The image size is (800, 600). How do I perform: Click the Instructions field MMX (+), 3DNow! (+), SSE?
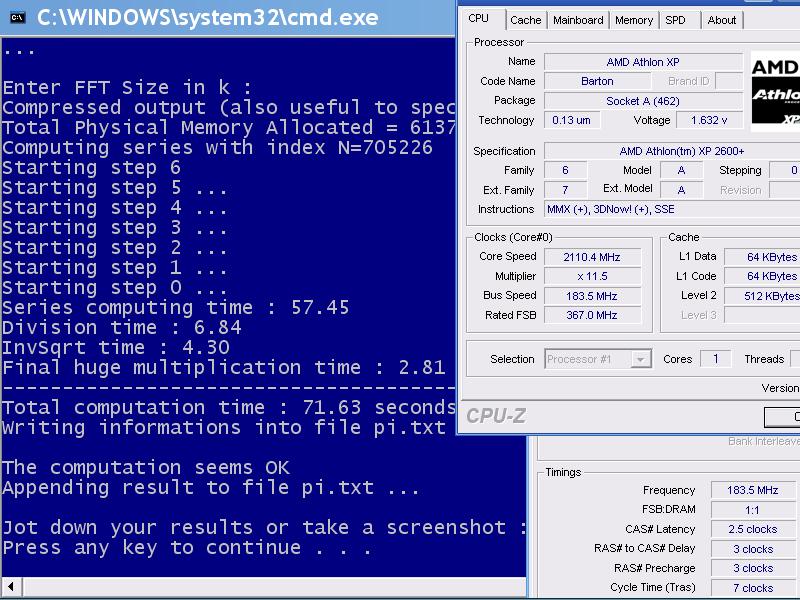coord(672,209)
